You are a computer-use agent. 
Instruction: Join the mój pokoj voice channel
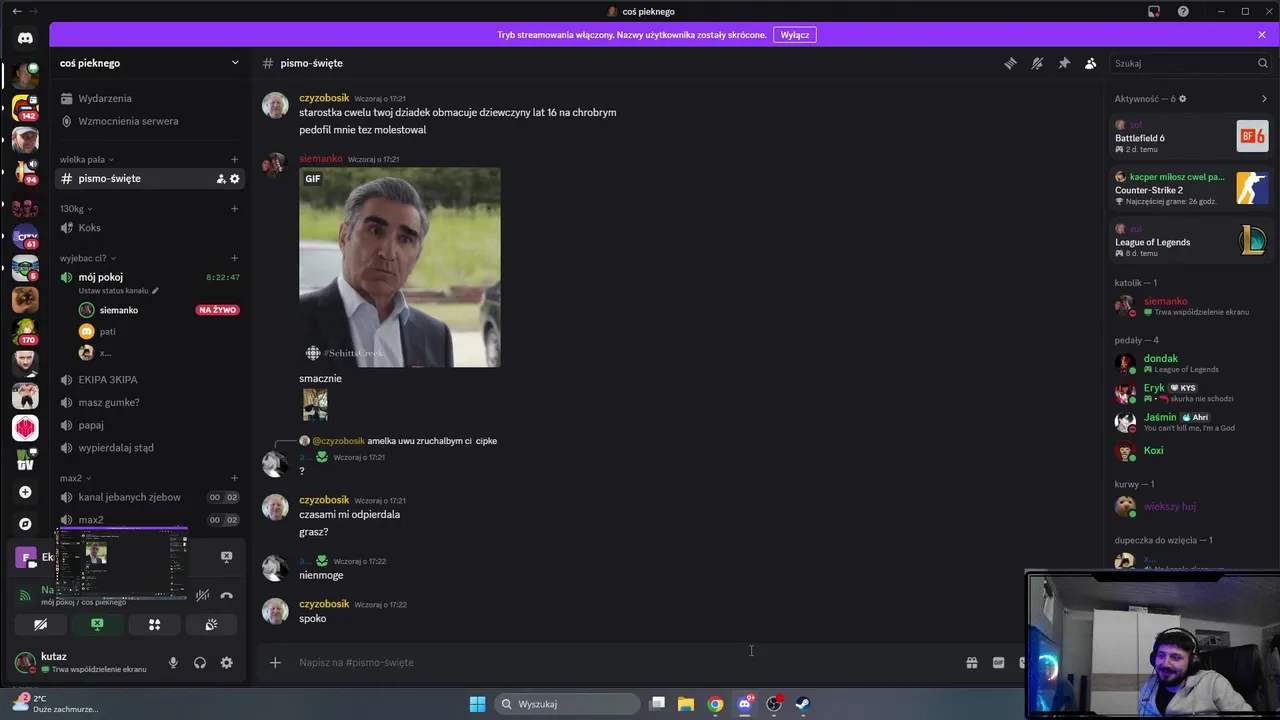click(x=150, y=277)
